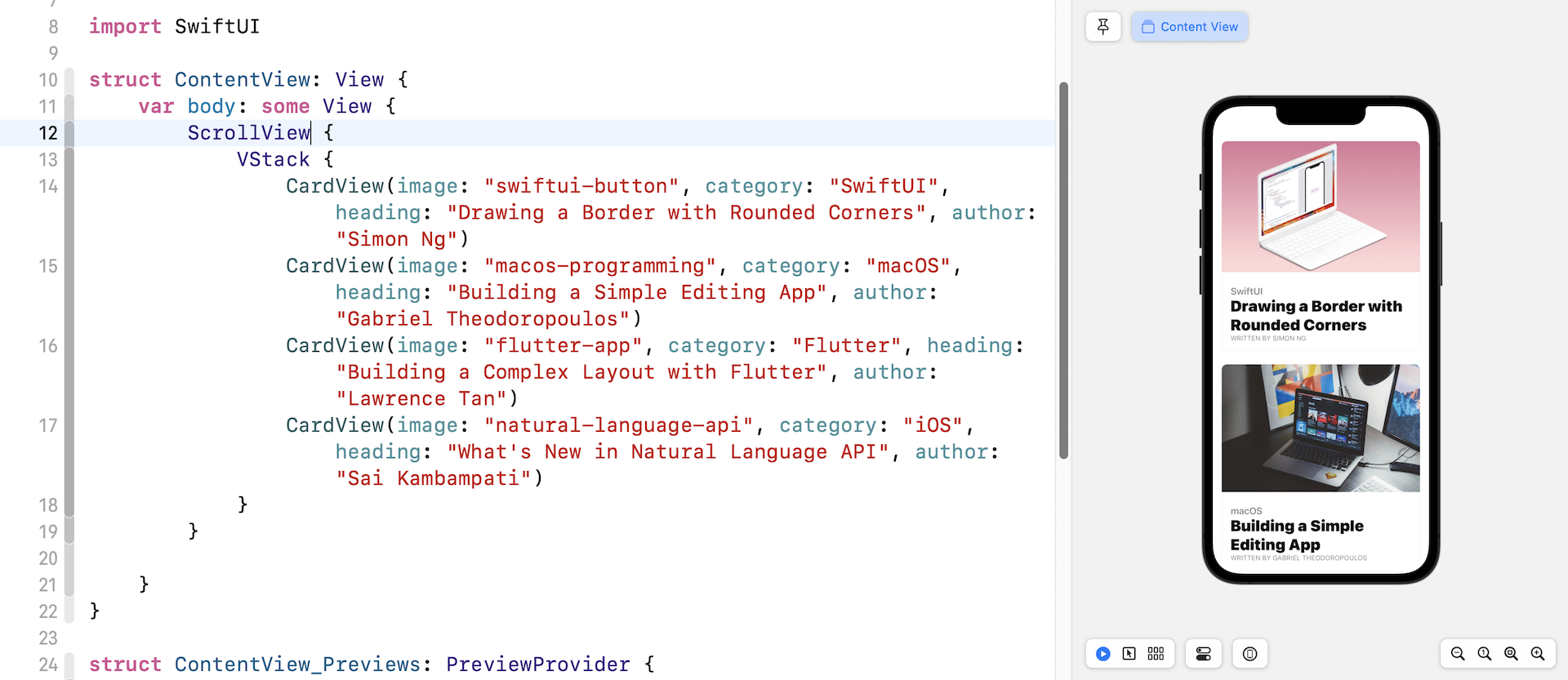Click "Drawing a Border with Rounded Corners" code string
Screen dimensions: 1568x680
click(687, 213)
